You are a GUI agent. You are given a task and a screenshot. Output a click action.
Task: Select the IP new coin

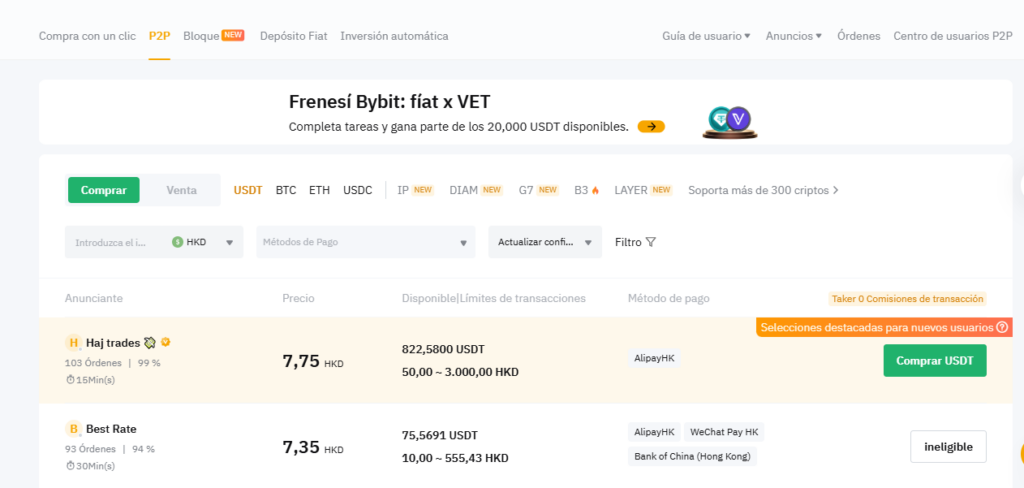tap(415, 190)
